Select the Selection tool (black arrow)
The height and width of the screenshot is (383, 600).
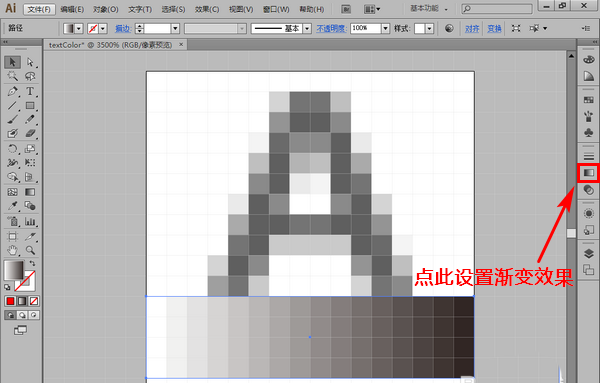(x=12, y=62)
